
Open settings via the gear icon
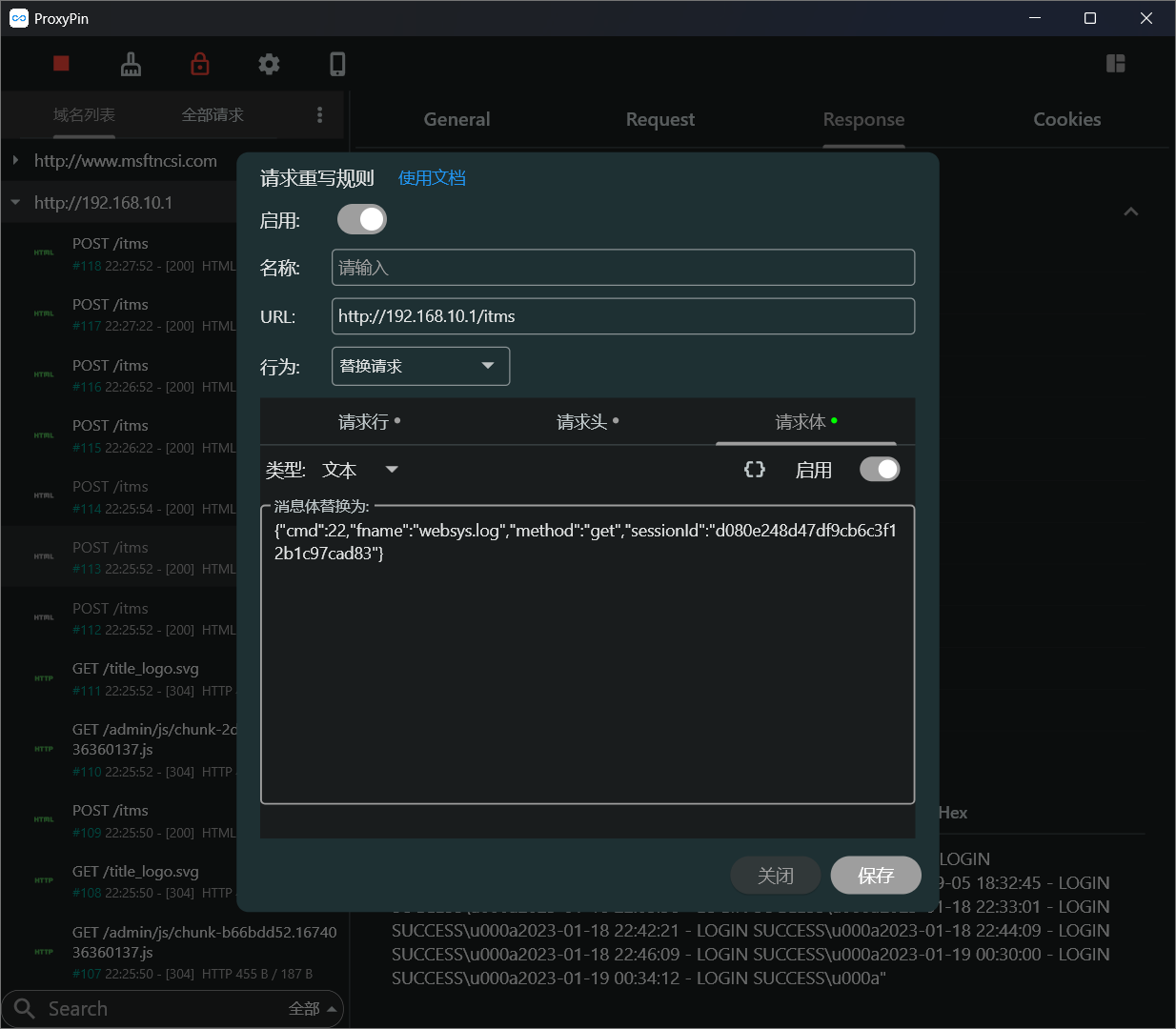pos(269,64)
